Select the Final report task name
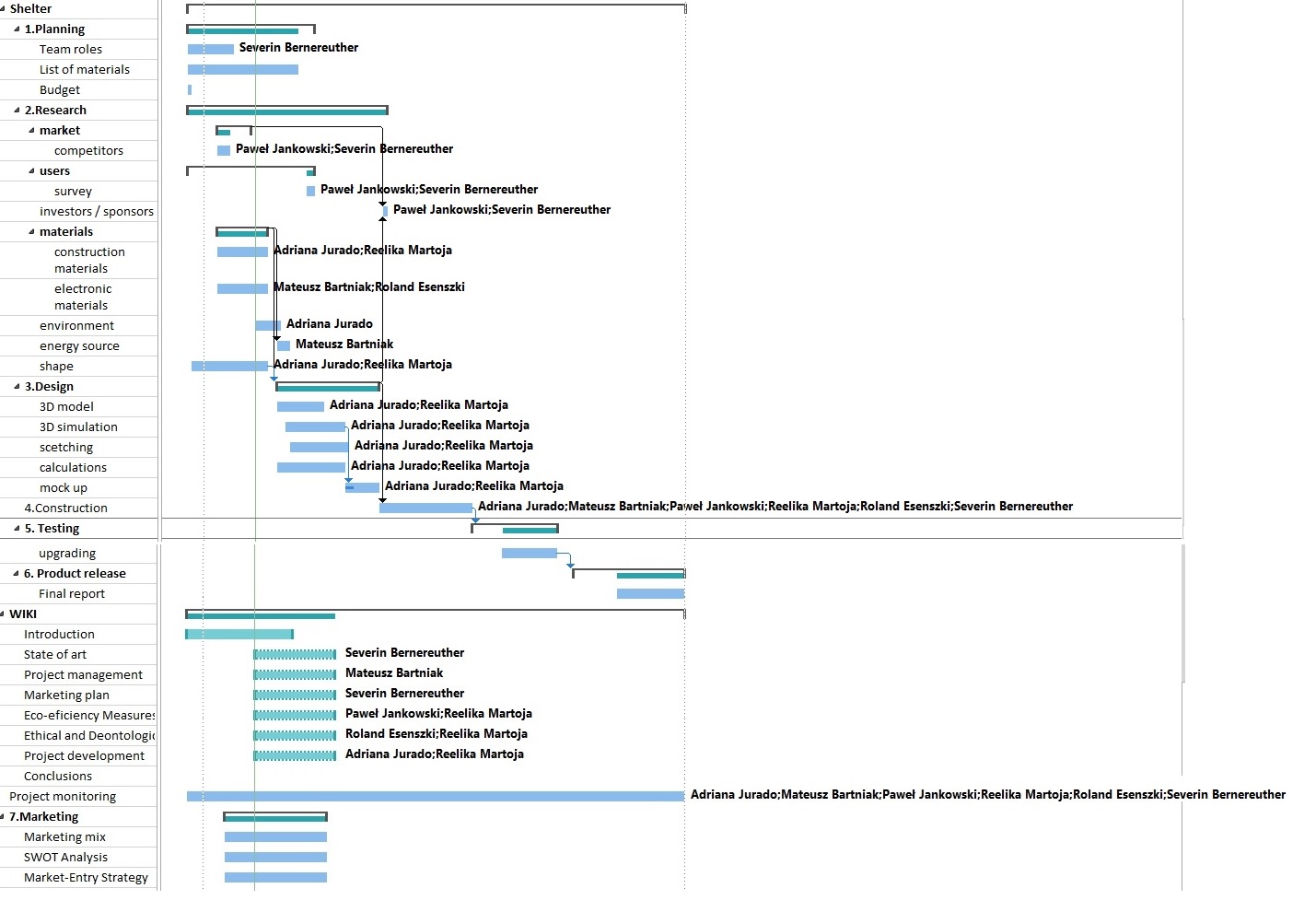This screenshot has width=1316, height=900. tap(71, 594)
